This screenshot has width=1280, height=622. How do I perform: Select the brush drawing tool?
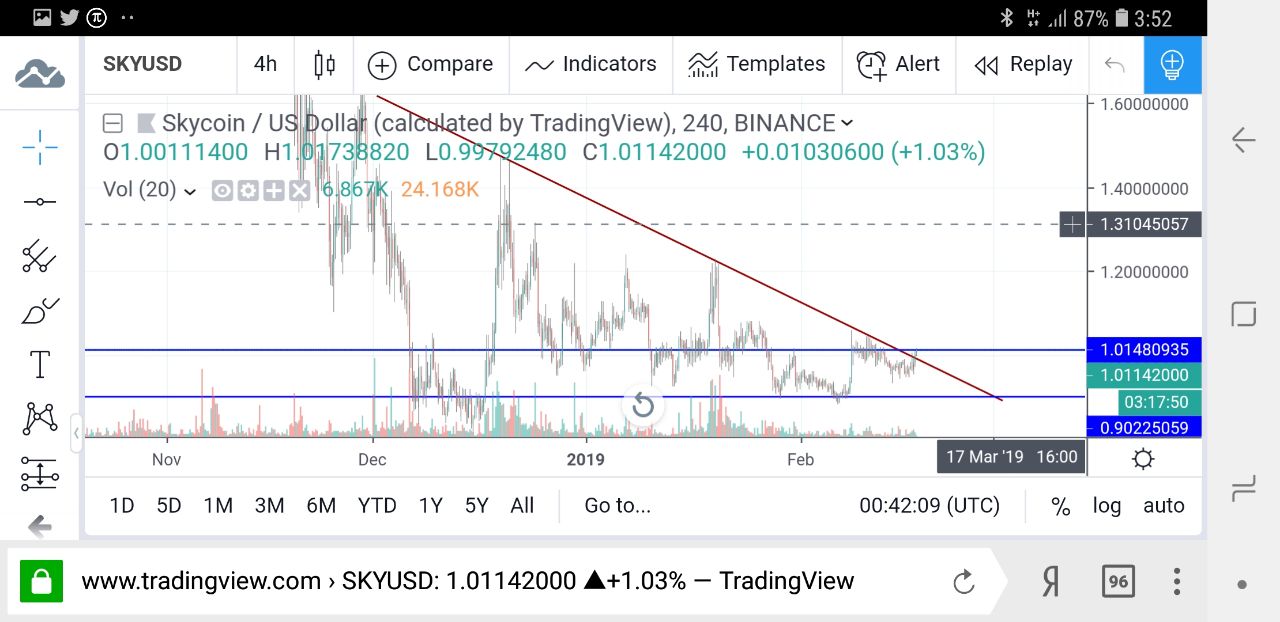click(40, 311)
